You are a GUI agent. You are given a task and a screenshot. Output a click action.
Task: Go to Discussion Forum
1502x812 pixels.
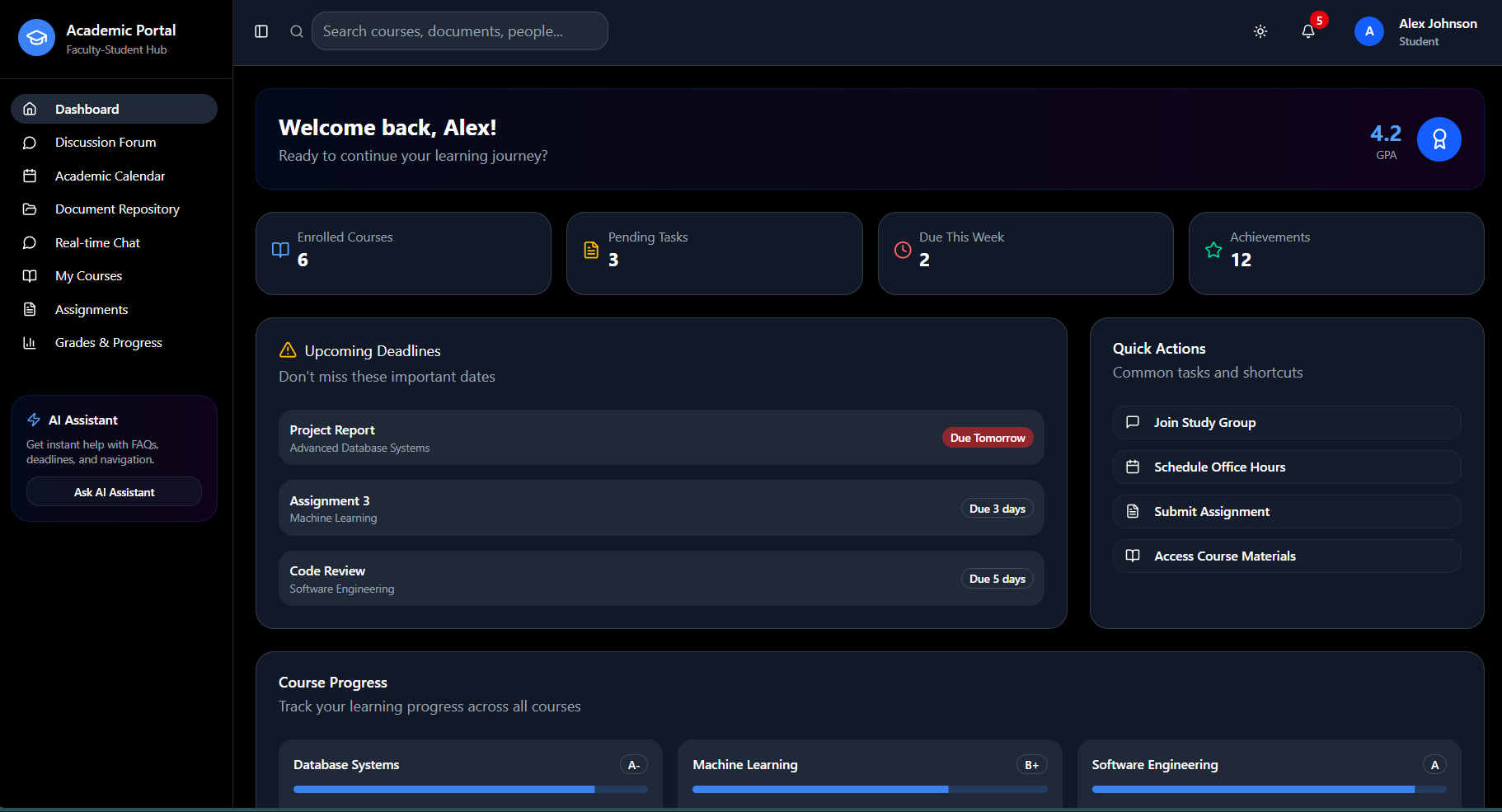click(x=114, y=143)
